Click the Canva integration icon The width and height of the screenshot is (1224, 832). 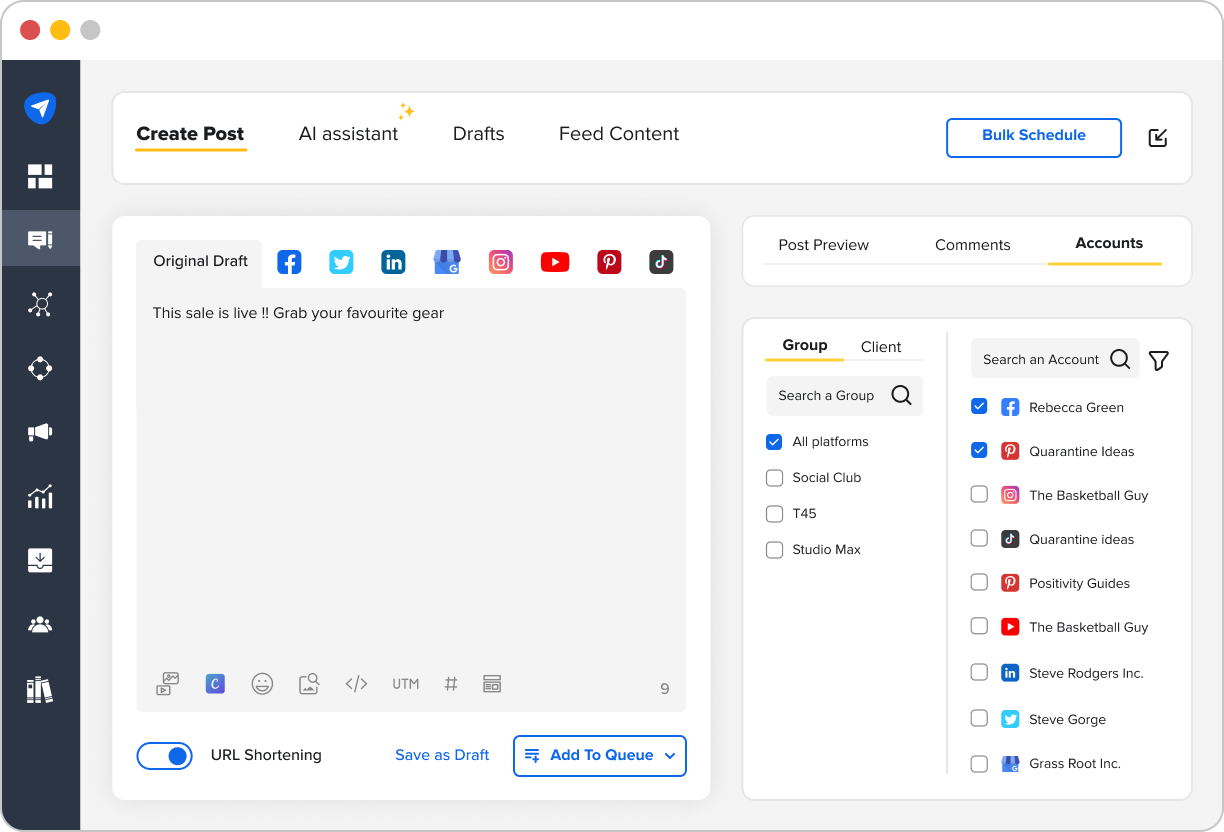pos(215,684)
